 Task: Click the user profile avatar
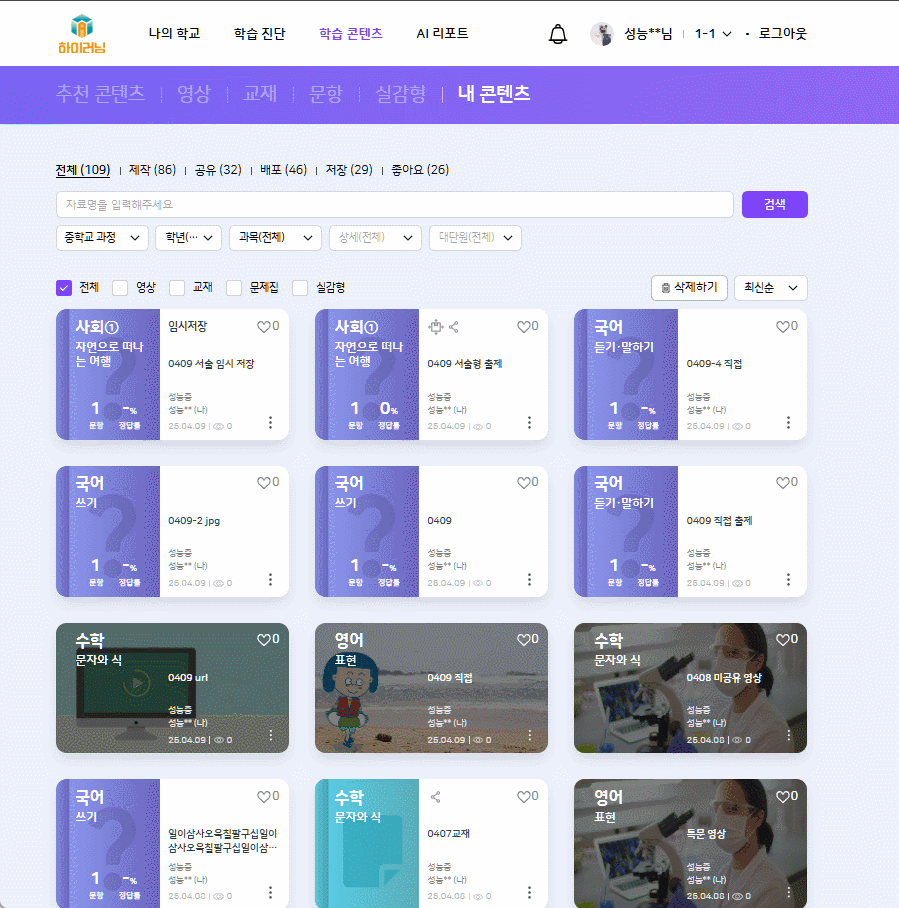pos(602,34)
